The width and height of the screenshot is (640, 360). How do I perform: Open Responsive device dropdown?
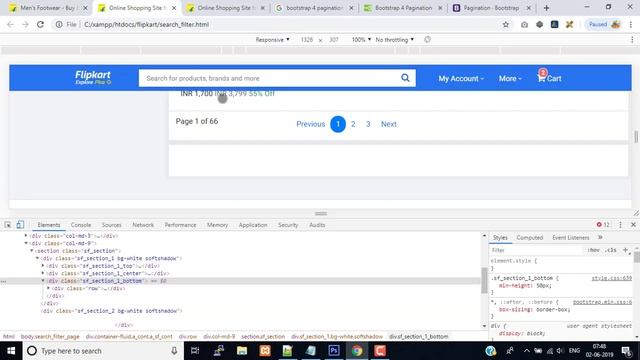273,40
